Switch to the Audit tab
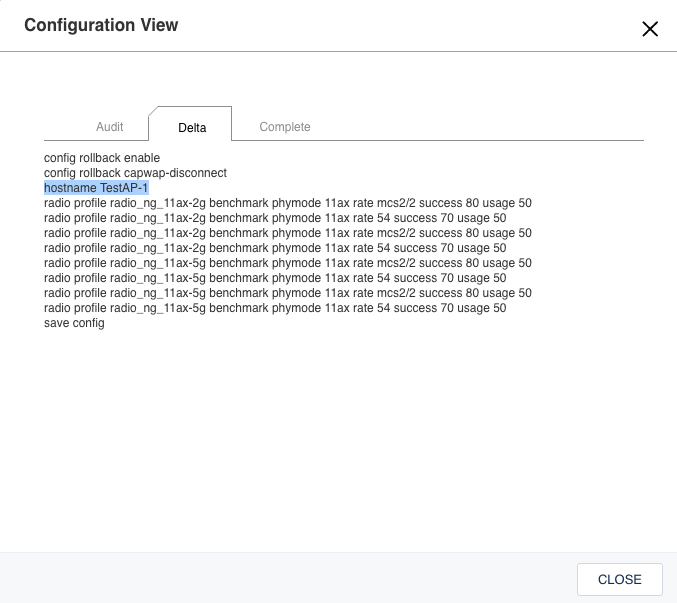Screen dimensions: 677x603 [x=109, y=127]
